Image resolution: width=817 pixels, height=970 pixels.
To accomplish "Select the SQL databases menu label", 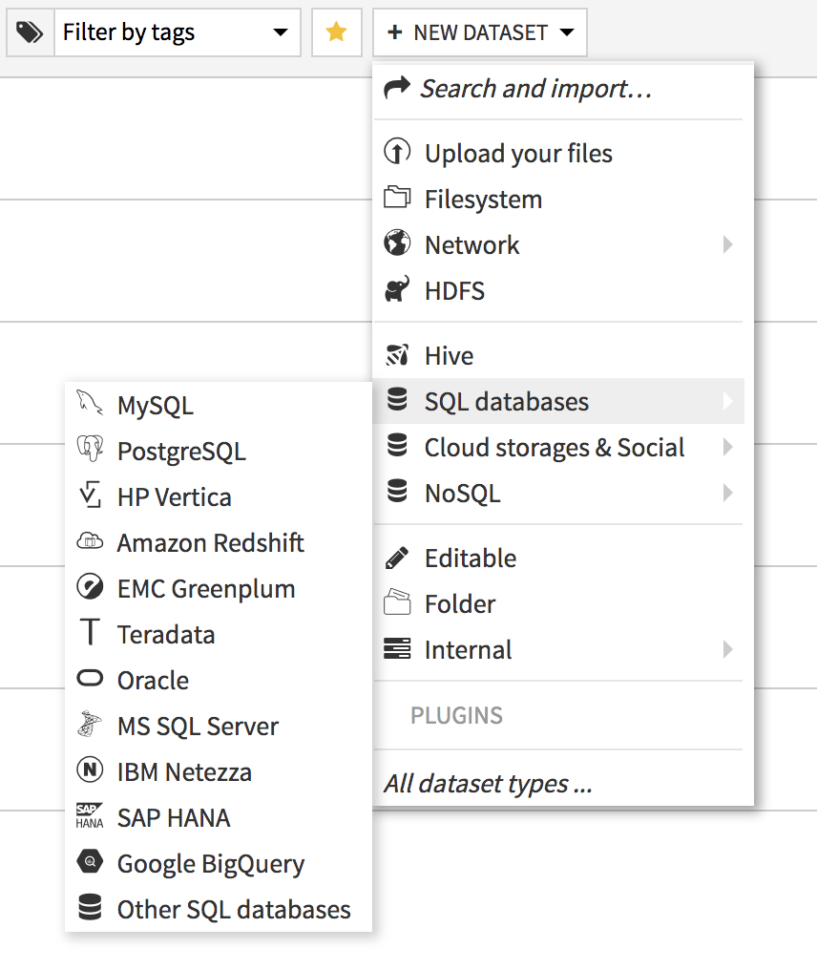I will (507, 402).
